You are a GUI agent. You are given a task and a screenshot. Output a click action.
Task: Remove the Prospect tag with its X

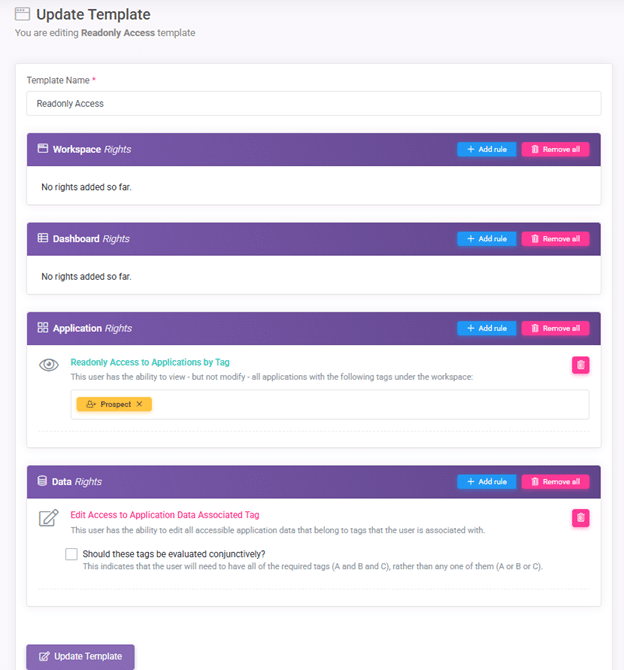point(139,404)
